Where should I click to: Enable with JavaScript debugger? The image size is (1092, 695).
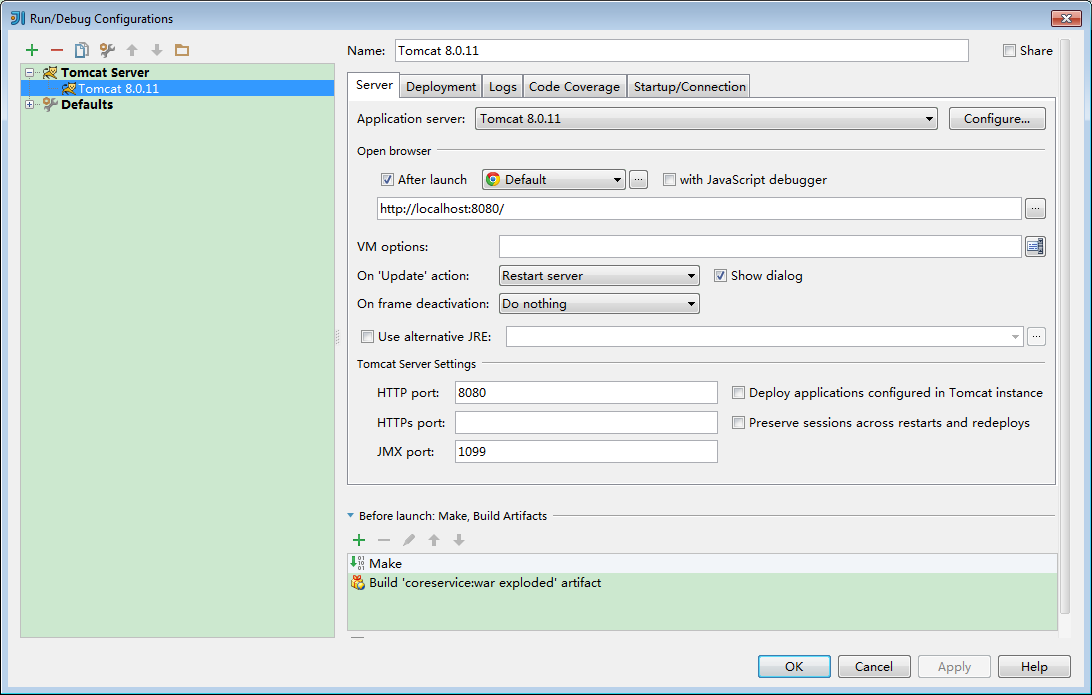click(669, 180)
